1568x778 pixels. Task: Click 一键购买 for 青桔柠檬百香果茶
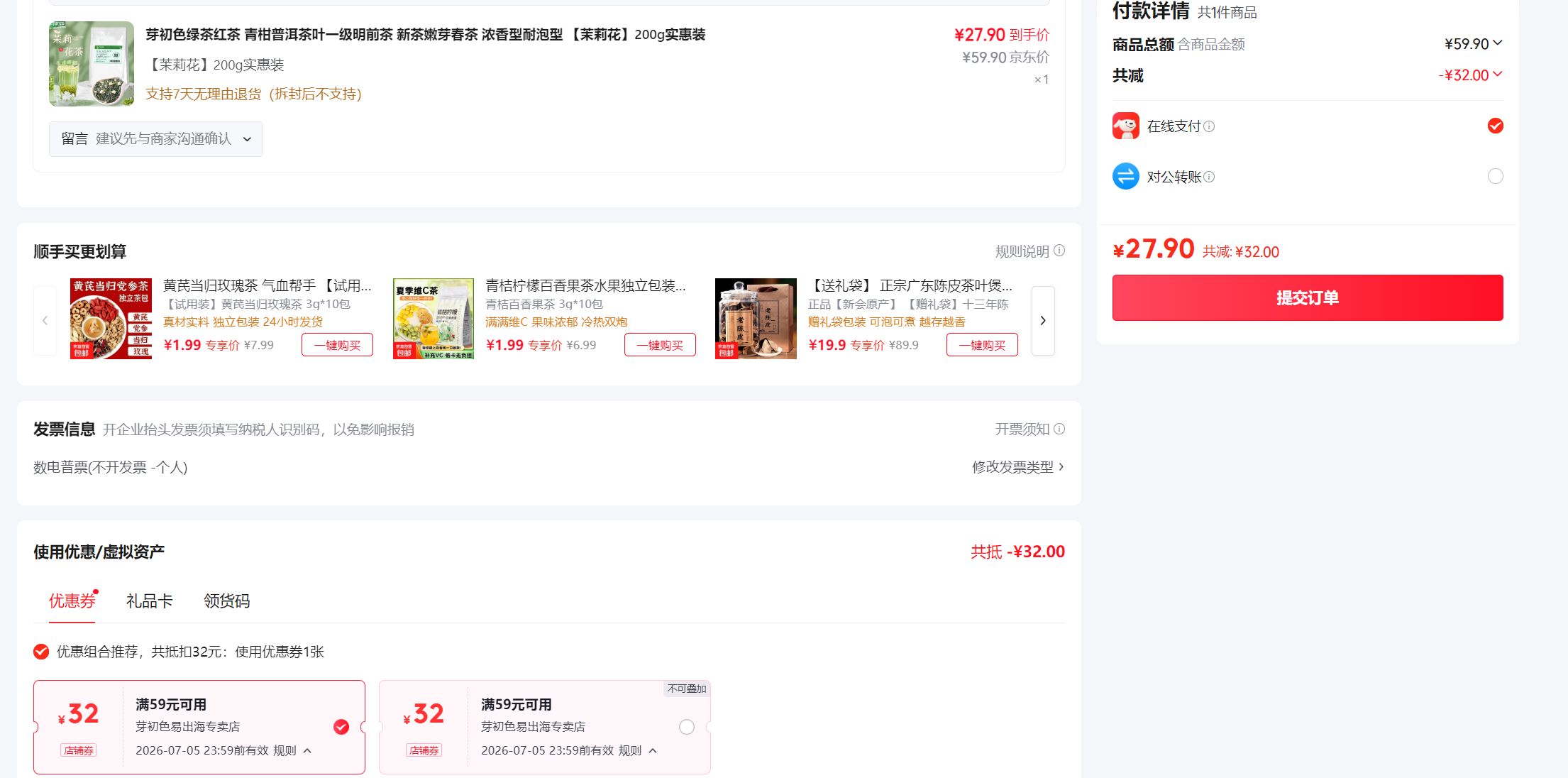tap(660, 345)
